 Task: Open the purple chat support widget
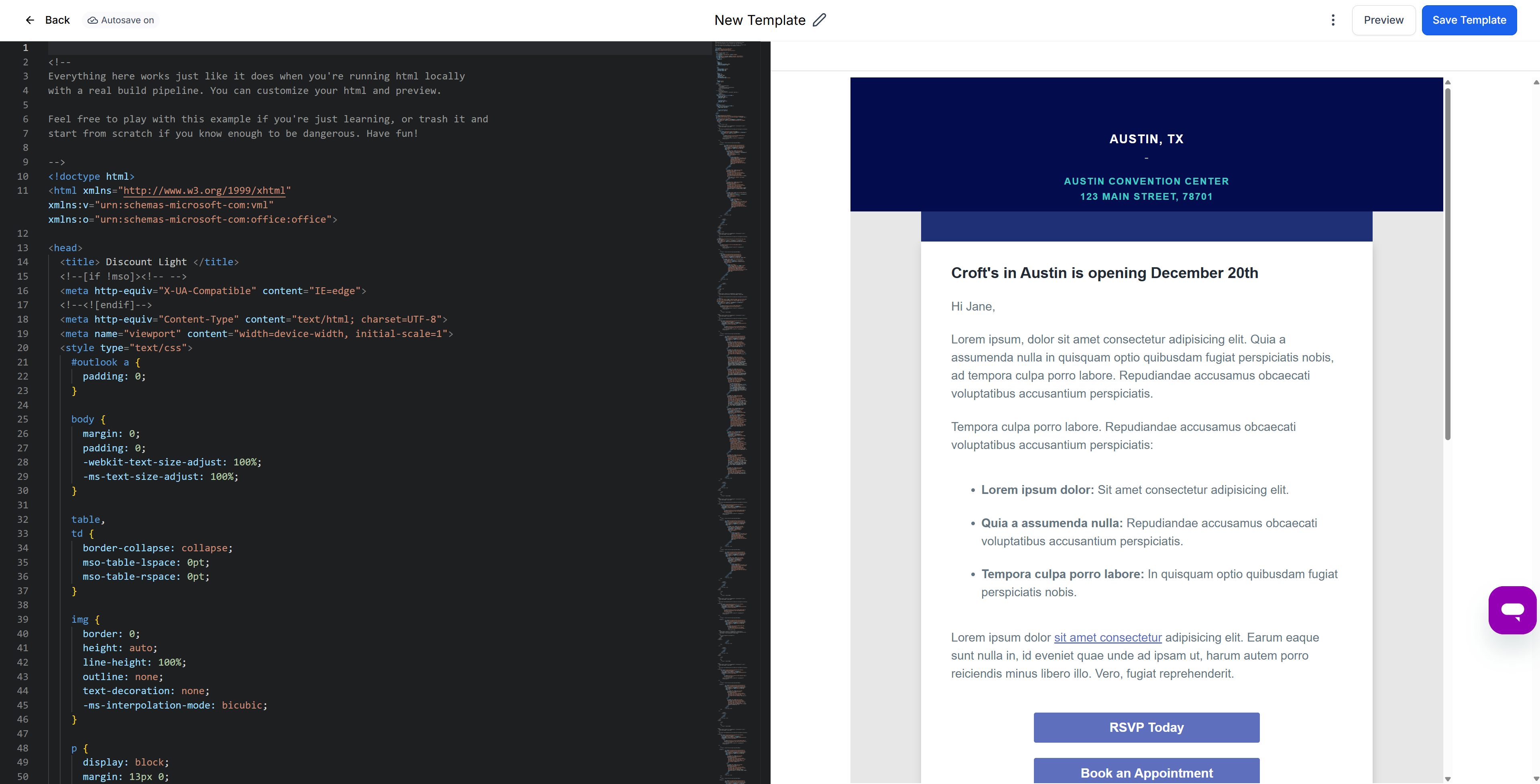(x=1512, y=609)
